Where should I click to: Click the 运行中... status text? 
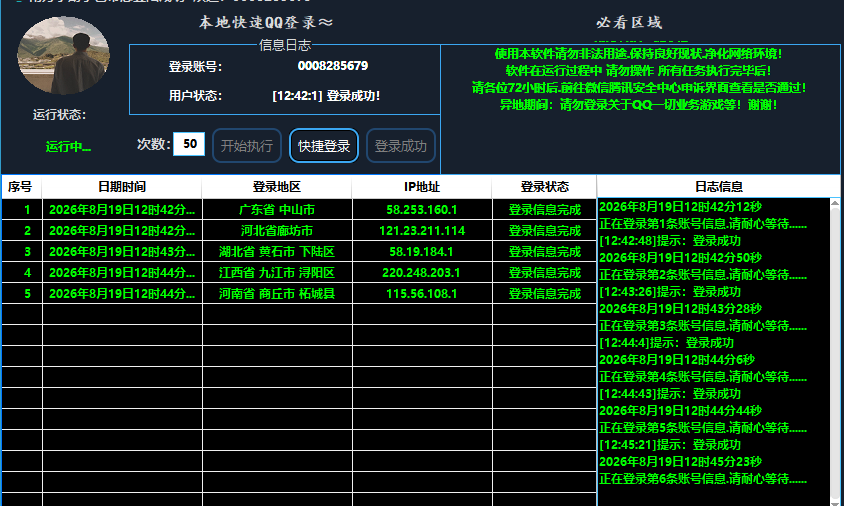click(68, 146)
